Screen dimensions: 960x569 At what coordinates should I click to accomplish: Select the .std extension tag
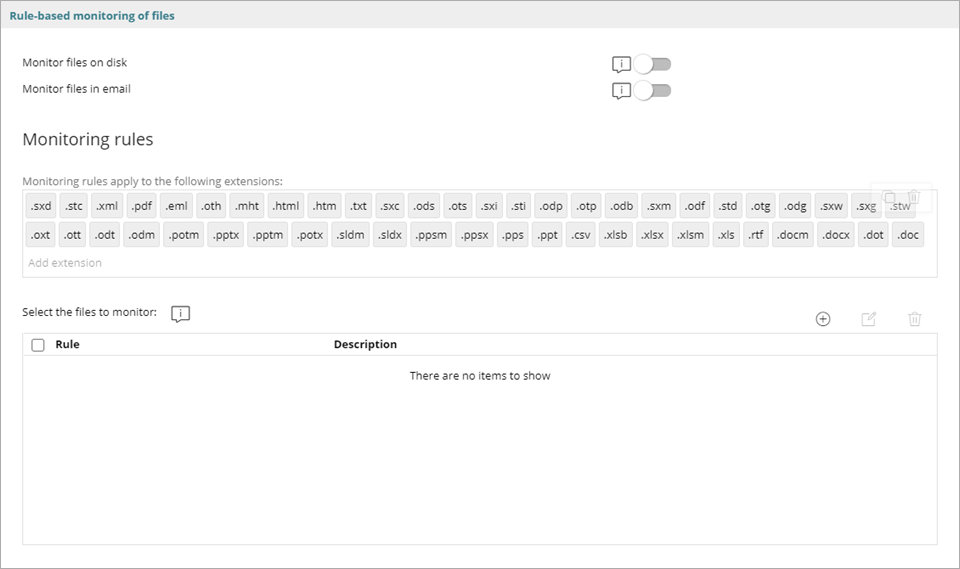(728, 206)
